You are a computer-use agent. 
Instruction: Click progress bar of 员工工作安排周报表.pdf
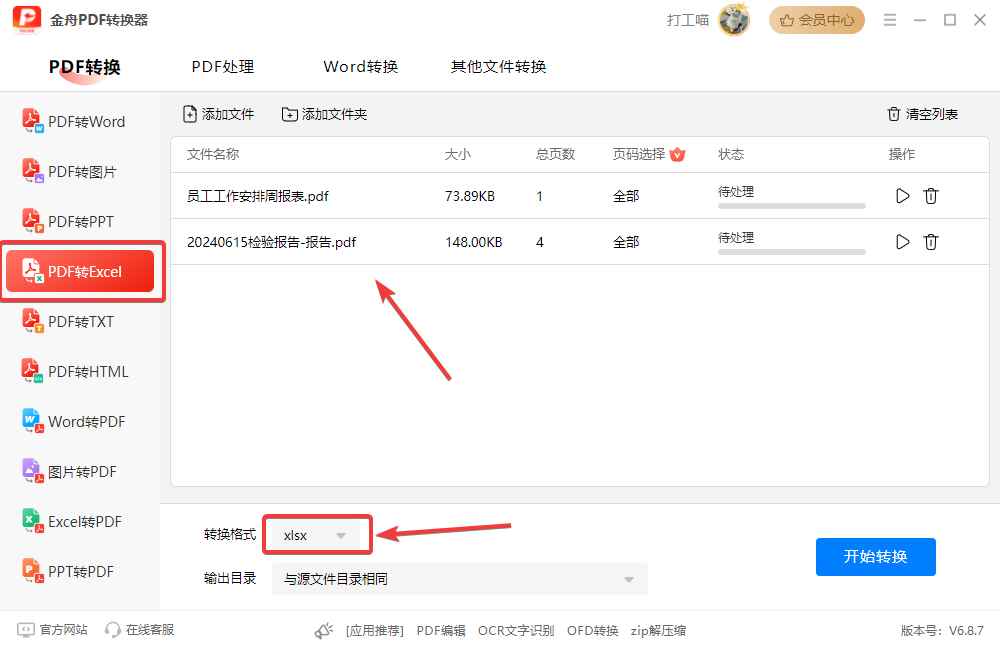point(791,206)
